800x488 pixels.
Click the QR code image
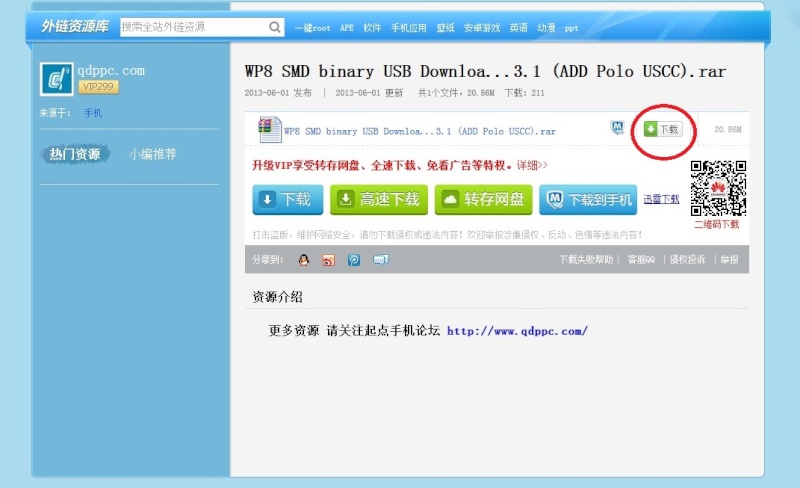click(718, 188)
